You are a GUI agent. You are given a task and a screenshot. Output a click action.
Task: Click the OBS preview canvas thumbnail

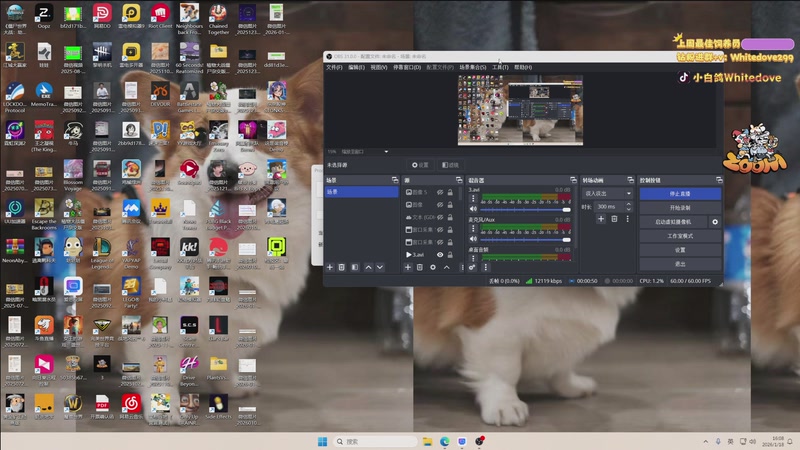(520, 110)
